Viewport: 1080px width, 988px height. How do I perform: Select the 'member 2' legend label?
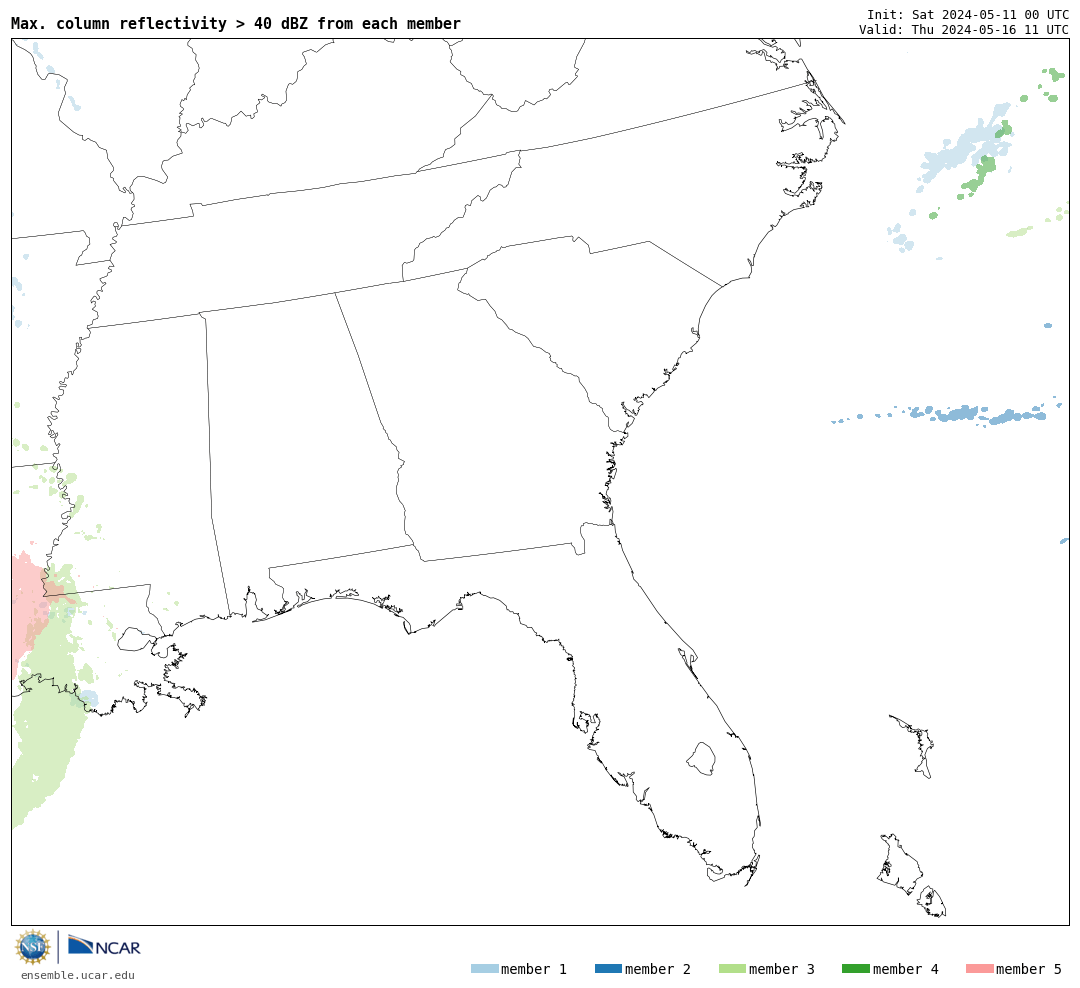(658, 969)
